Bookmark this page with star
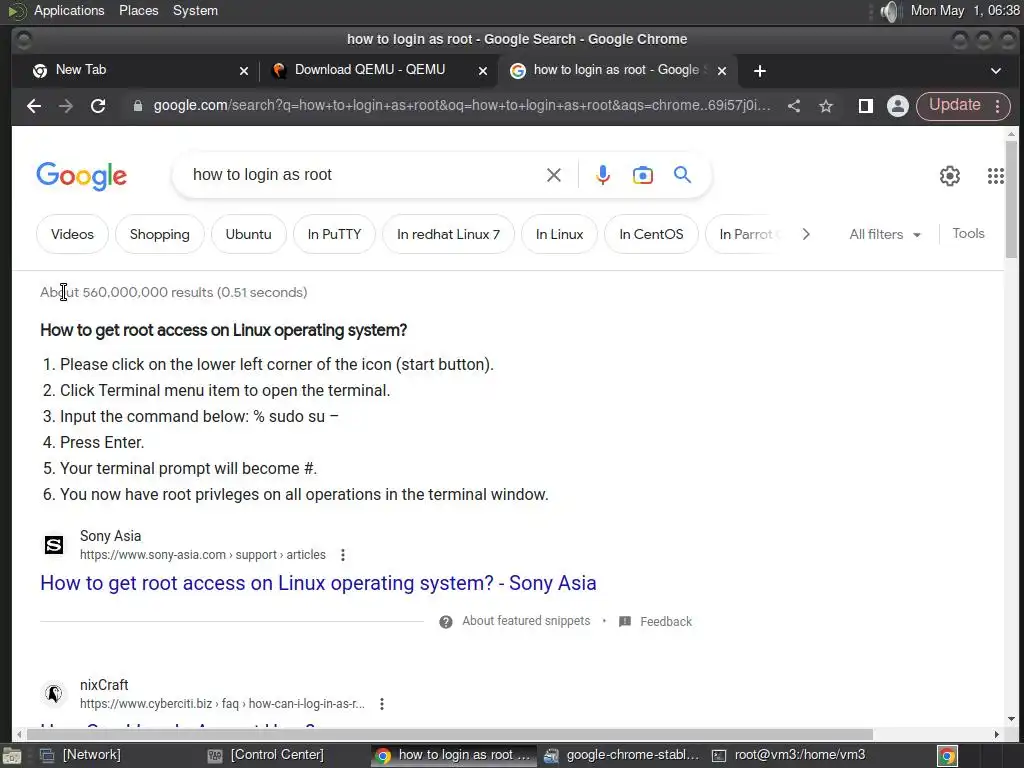This screenshot has width=1024, height=768. [x=825, y=106]
